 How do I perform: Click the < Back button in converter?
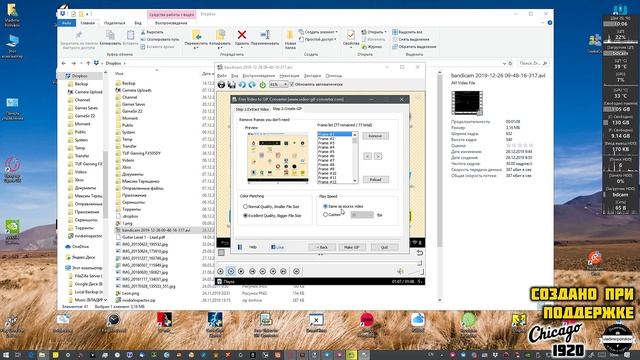pyautogui.click(x=322, y=247)
